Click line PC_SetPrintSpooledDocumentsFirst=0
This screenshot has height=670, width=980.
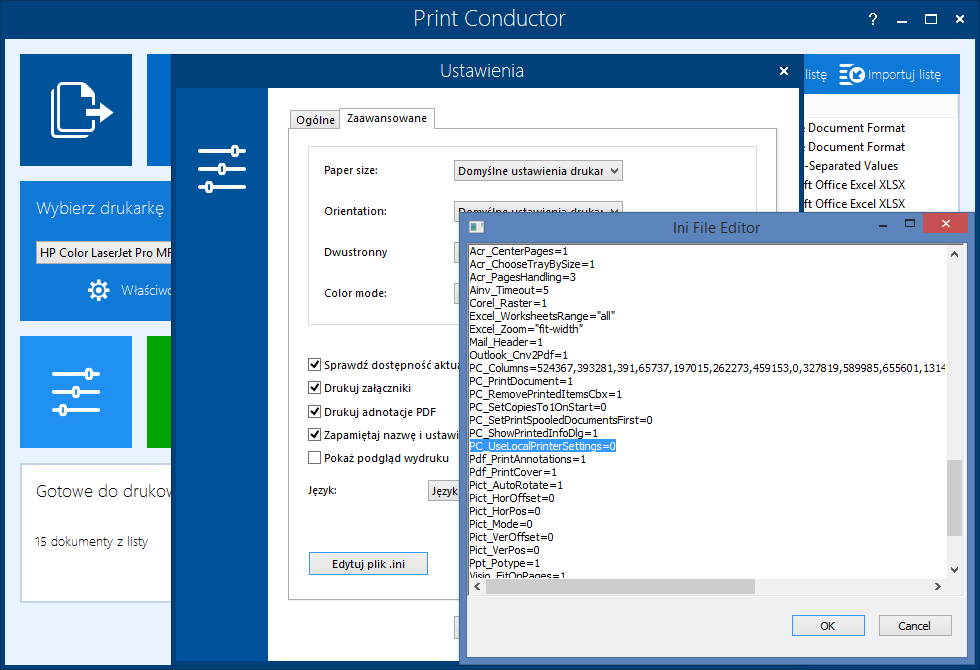(x=561, y=420)
